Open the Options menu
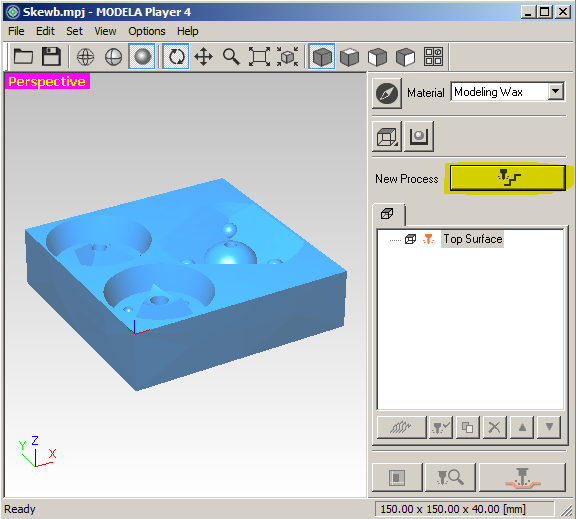The height and width of the screenshot is (519, 576). (x=147, y=31)
